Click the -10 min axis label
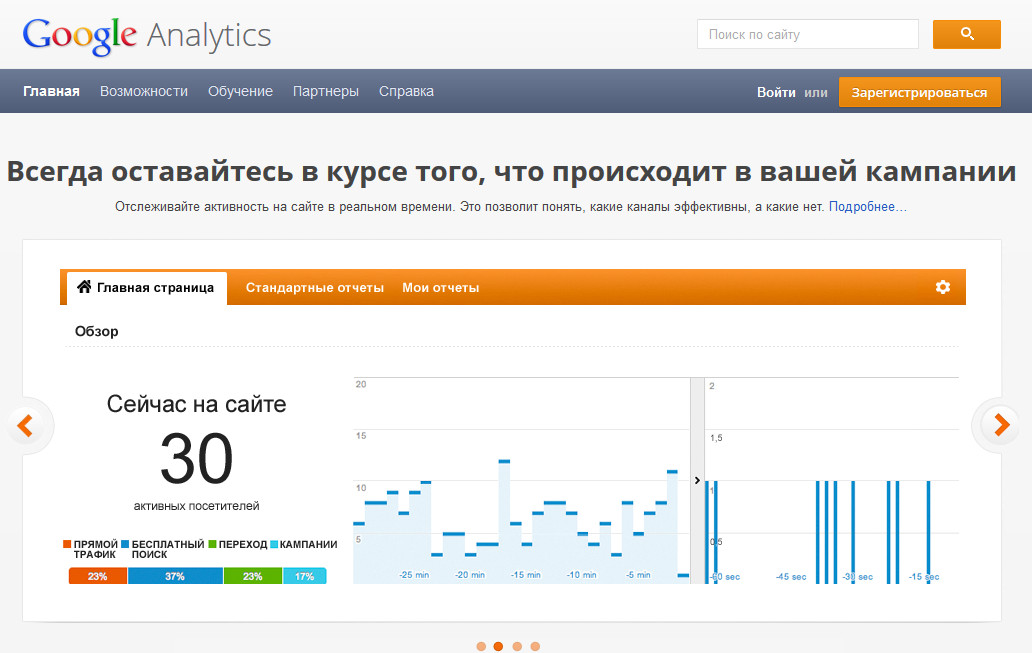This screenshot has width=1032, height=653. (582, 575)
